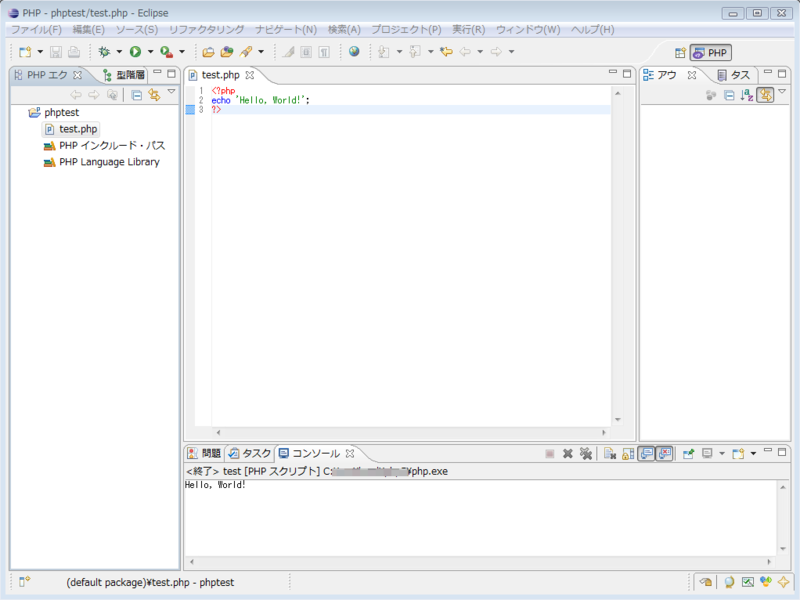
Task: Toggle Block Selection Mode icon
Action: [x=306, y=52]
